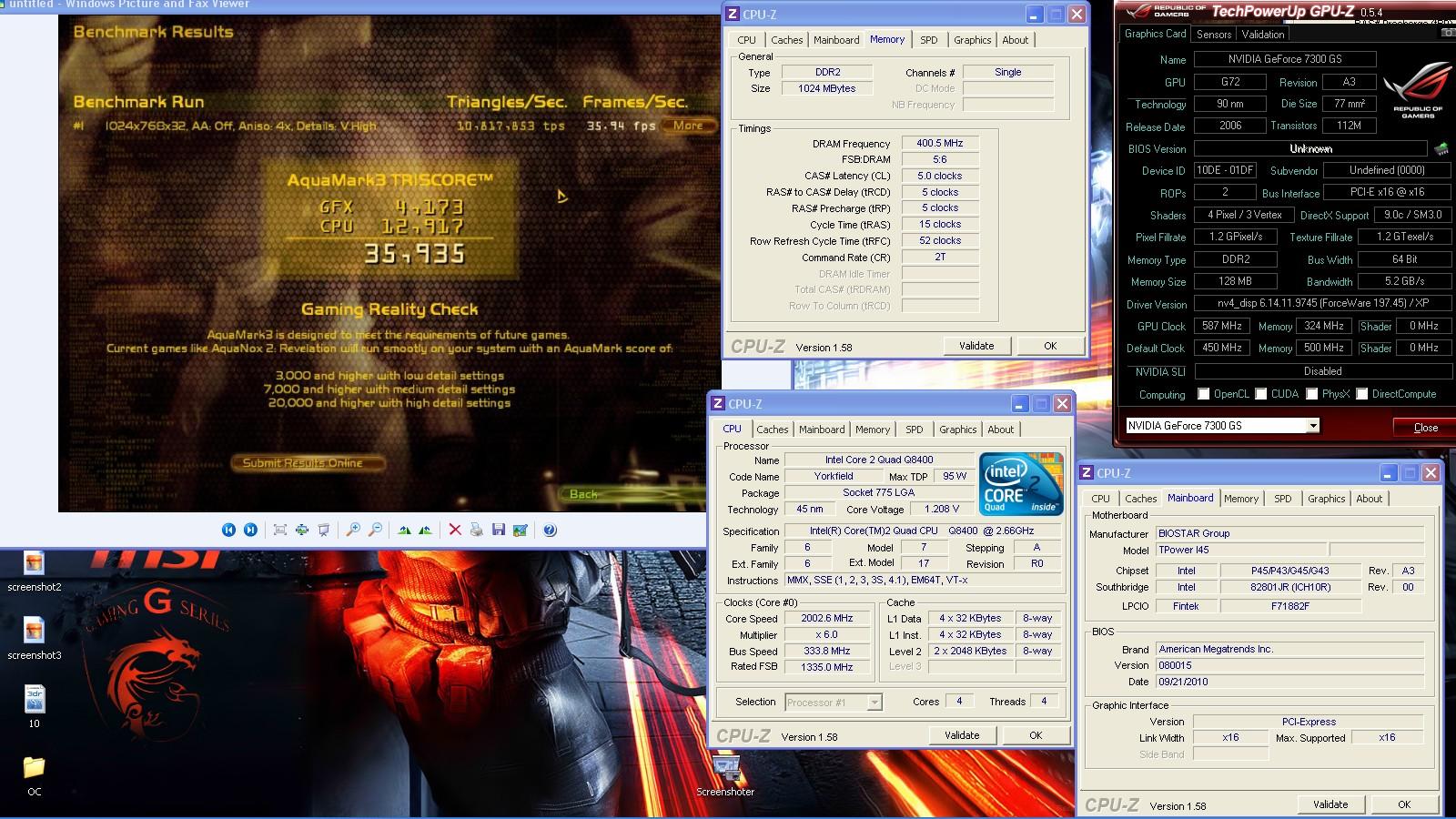The height and width of the screenshot is (819, 1456).
Task: Click the Multiplier x 6.0 value
Action: click(x=827, y=634)
